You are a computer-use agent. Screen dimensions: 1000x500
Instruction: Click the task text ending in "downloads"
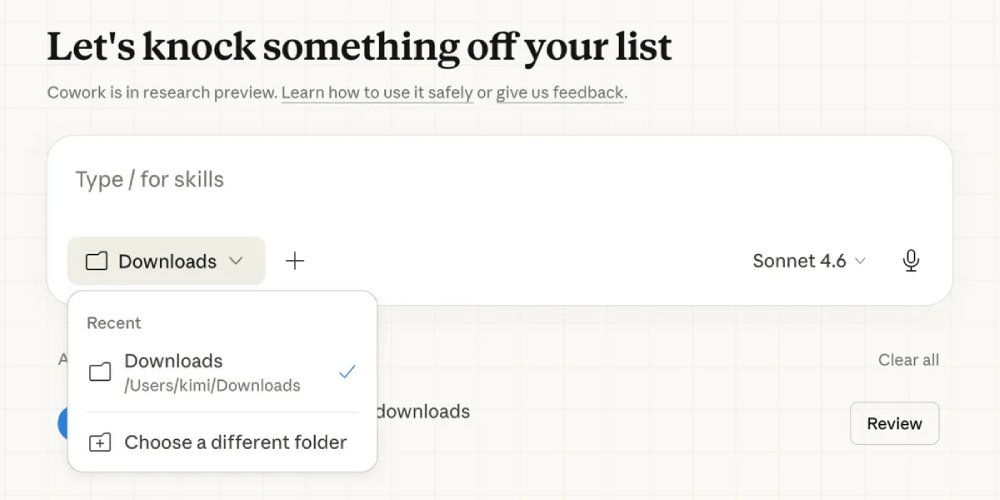[x=424, y=411]
